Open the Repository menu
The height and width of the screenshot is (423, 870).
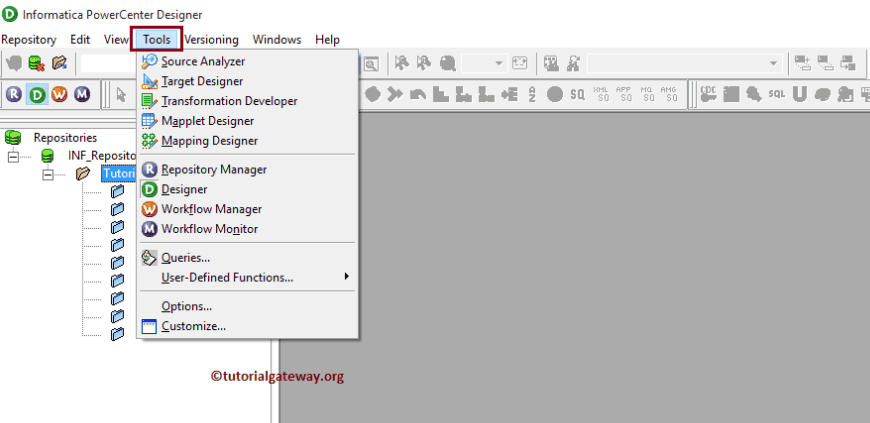coord(29,39)
